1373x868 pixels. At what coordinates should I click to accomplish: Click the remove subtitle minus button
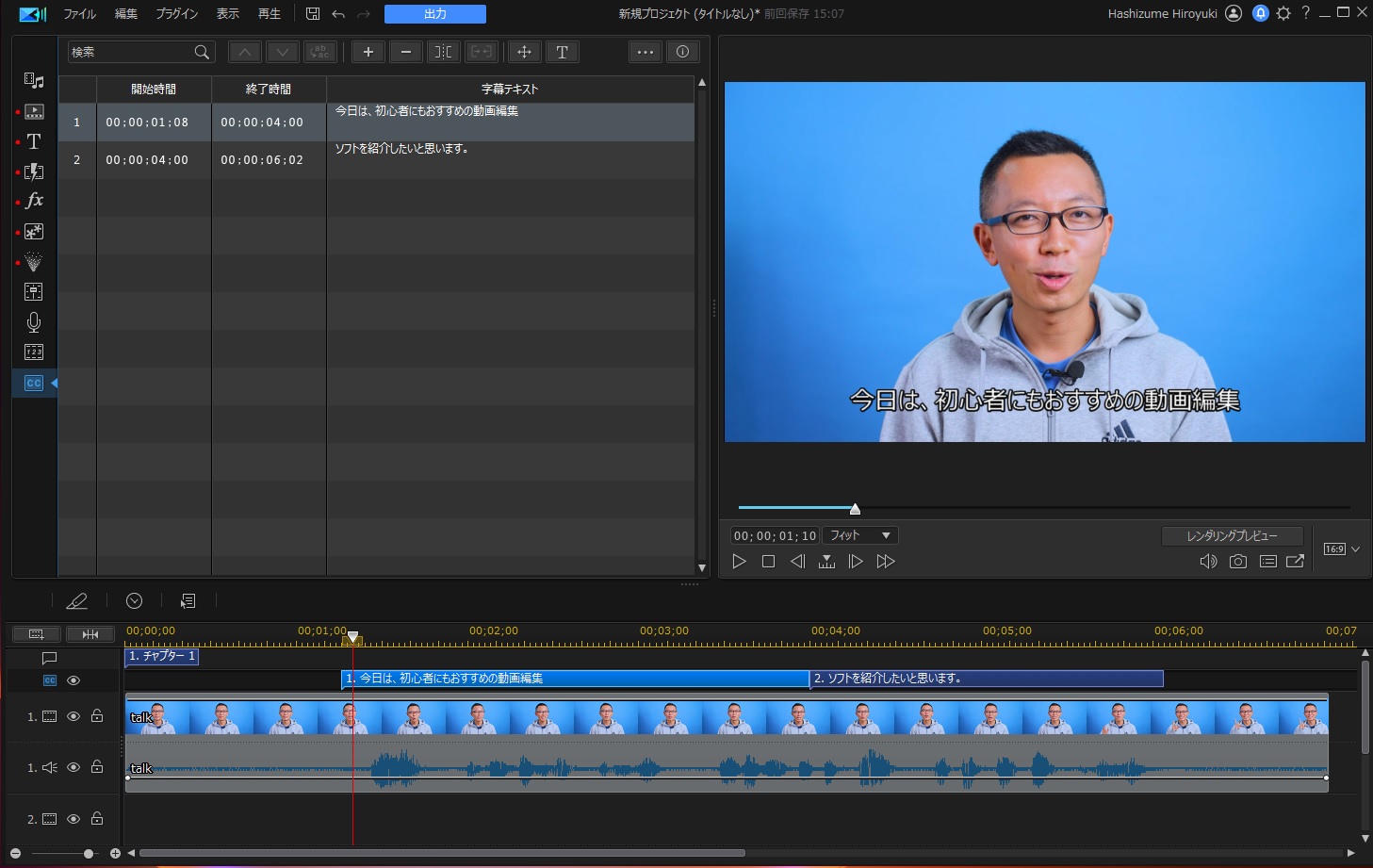coord(405,52)
